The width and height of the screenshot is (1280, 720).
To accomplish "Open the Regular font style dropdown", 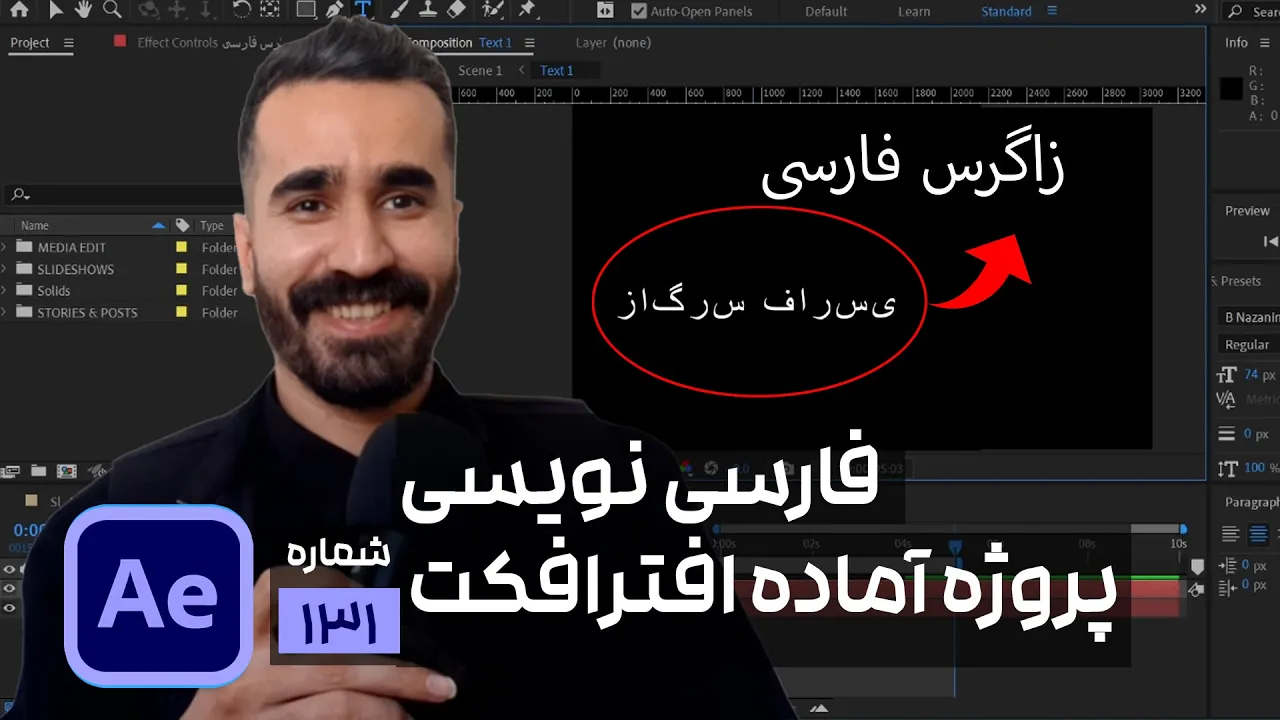I will [x=1250, y=345].
